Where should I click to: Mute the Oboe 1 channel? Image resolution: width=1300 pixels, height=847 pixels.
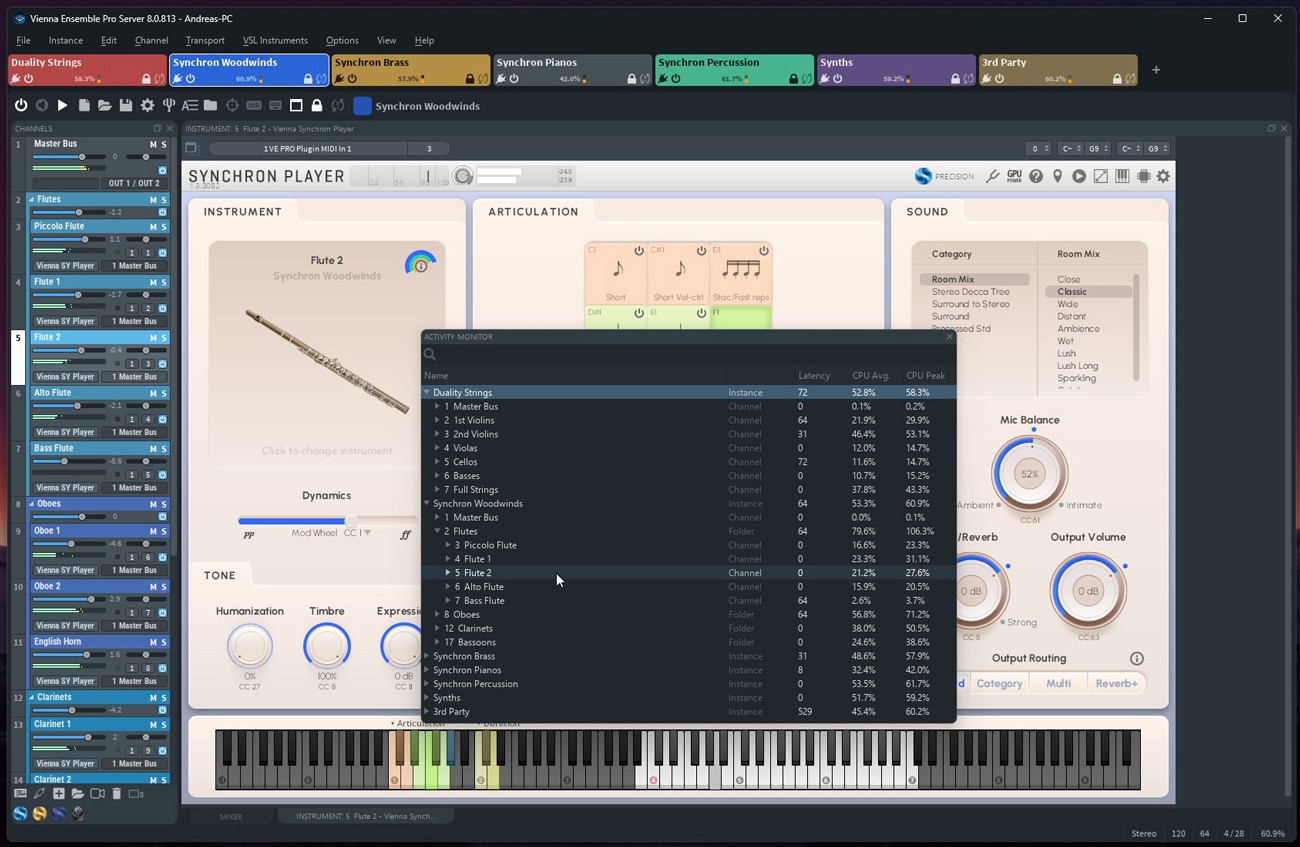(153, 531)
